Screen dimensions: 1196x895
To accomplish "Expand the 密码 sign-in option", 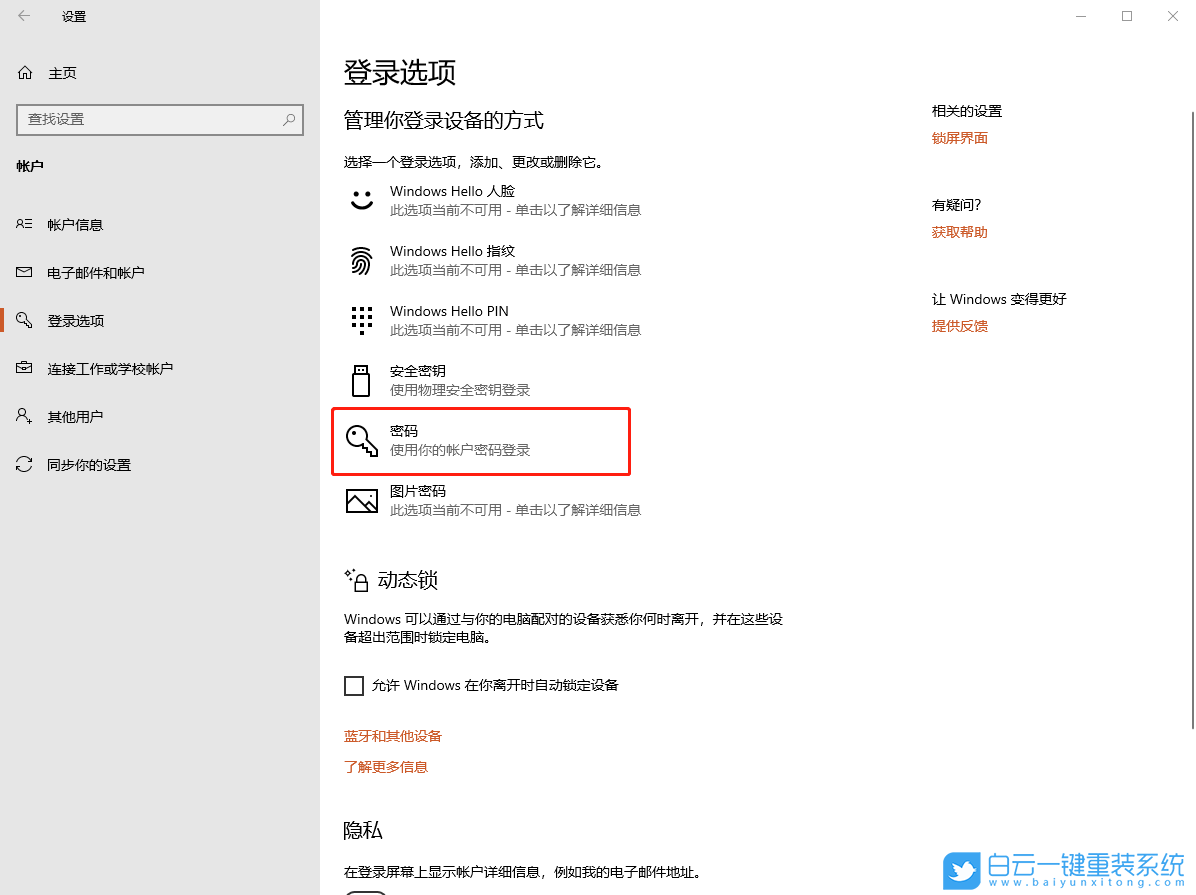I will click(x=480, y=440).
